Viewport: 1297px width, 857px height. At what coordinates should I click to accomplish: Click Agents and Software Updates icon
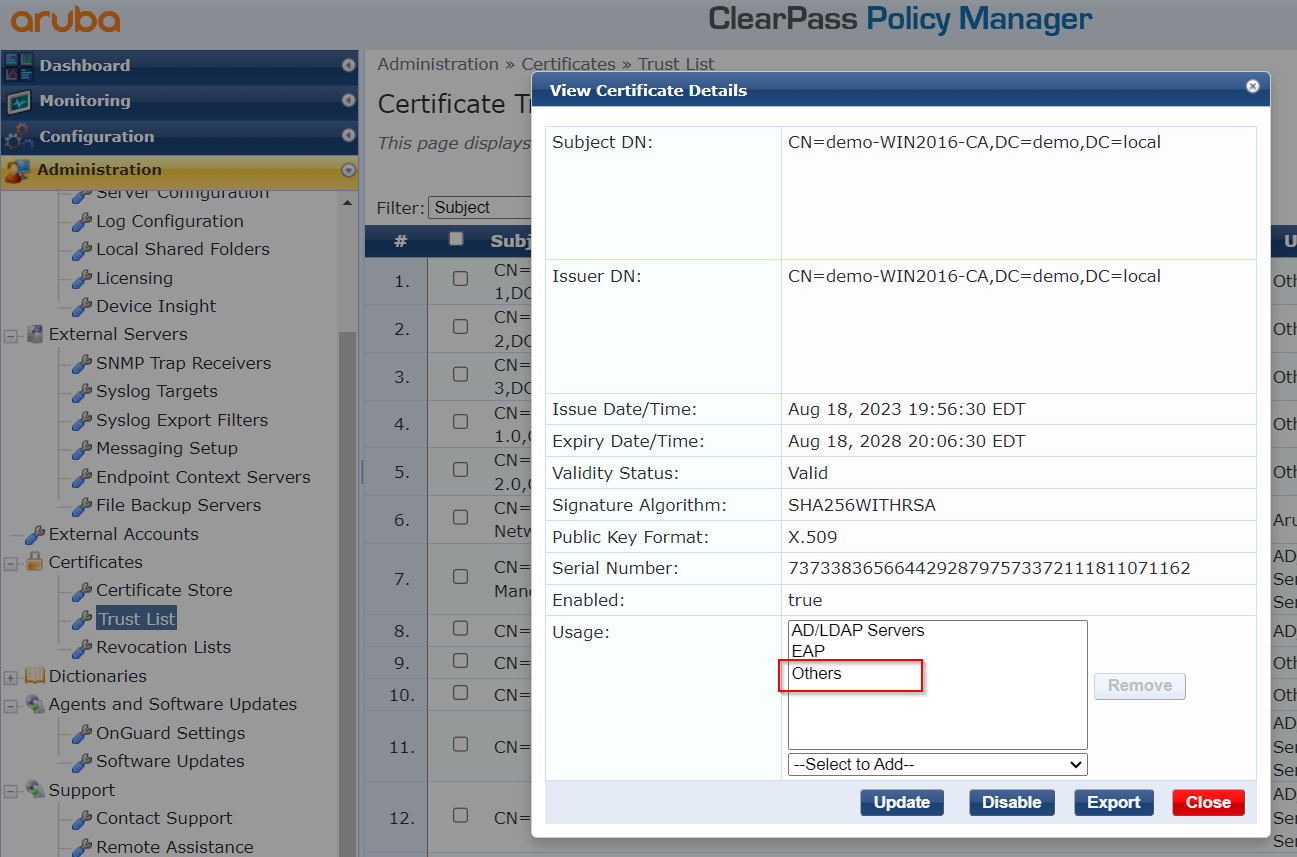click(x=35, y=704)
